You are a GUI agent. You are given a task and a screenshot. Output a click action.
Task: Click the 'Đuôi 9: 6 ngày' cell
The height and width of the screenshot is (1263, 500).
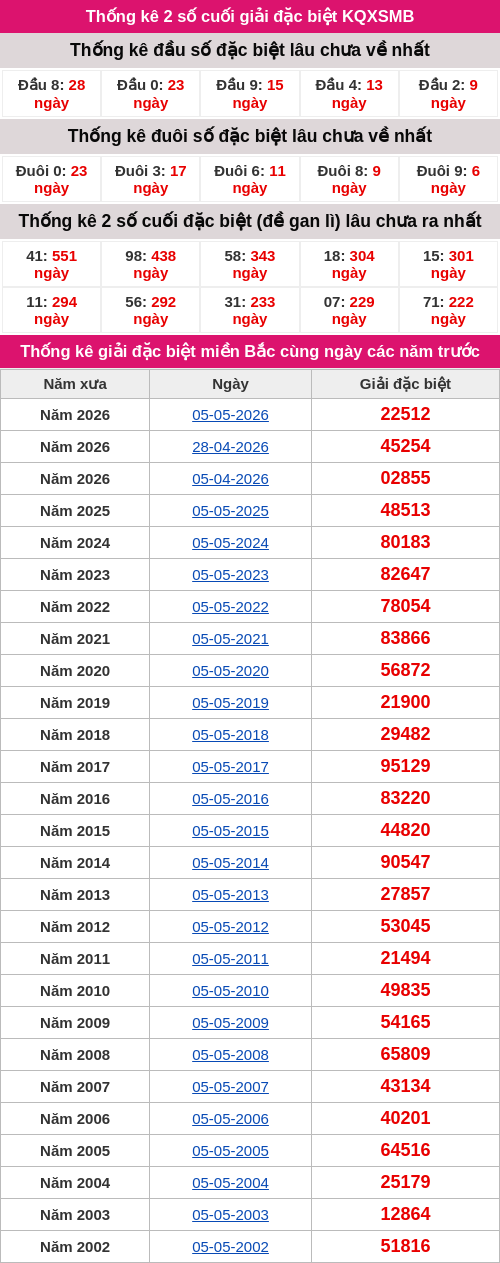448,179
